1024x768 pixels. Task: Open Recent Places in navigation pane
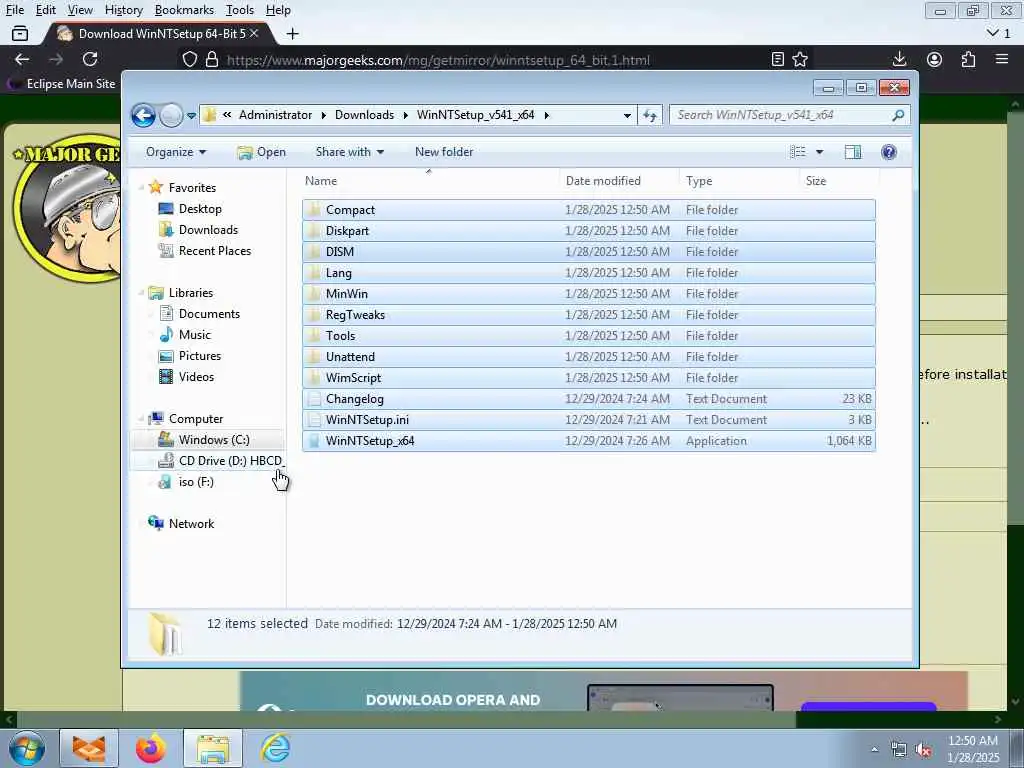(x=215, y=251)
